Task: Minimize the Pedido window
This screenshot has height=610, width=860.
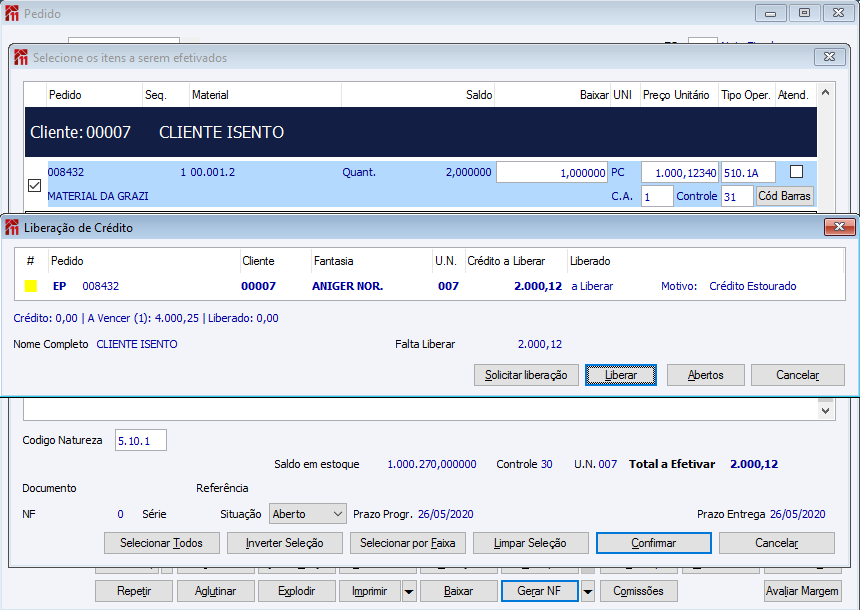Action: pyautogui.click(x=771, y=13)
